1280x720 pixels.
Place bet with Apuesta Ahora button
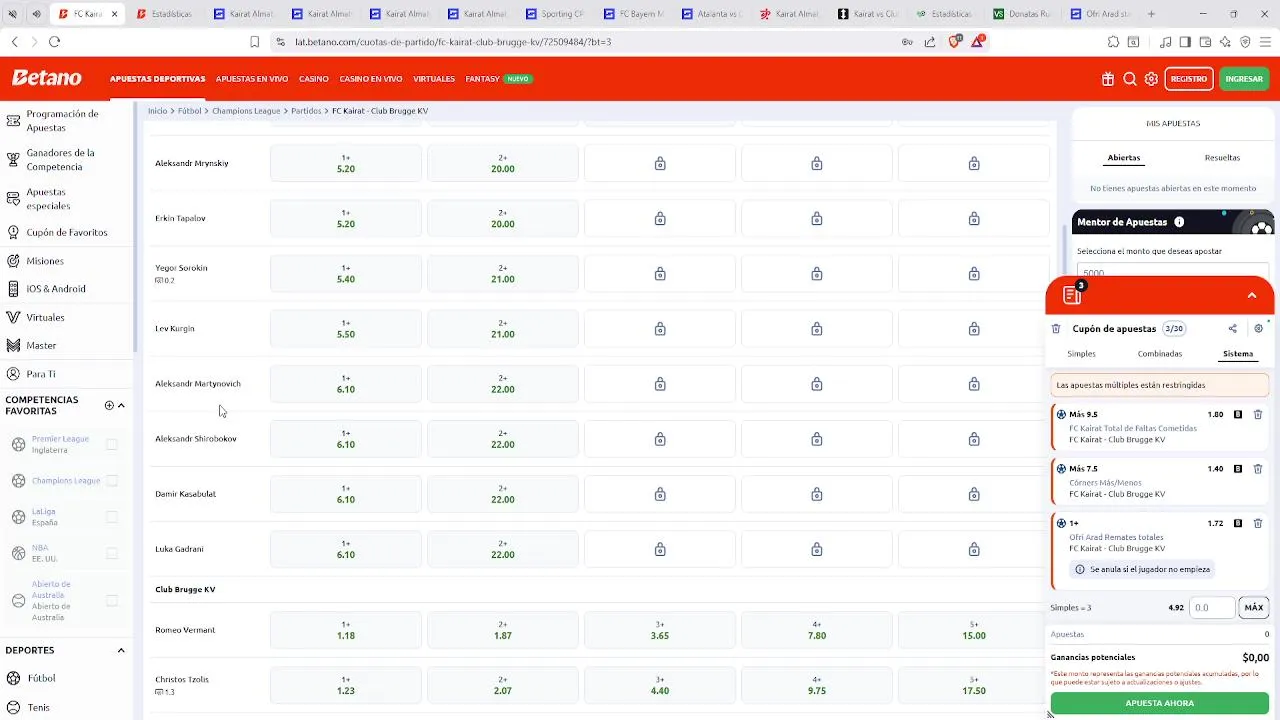pyautogui.click(x=1160, y=703)
